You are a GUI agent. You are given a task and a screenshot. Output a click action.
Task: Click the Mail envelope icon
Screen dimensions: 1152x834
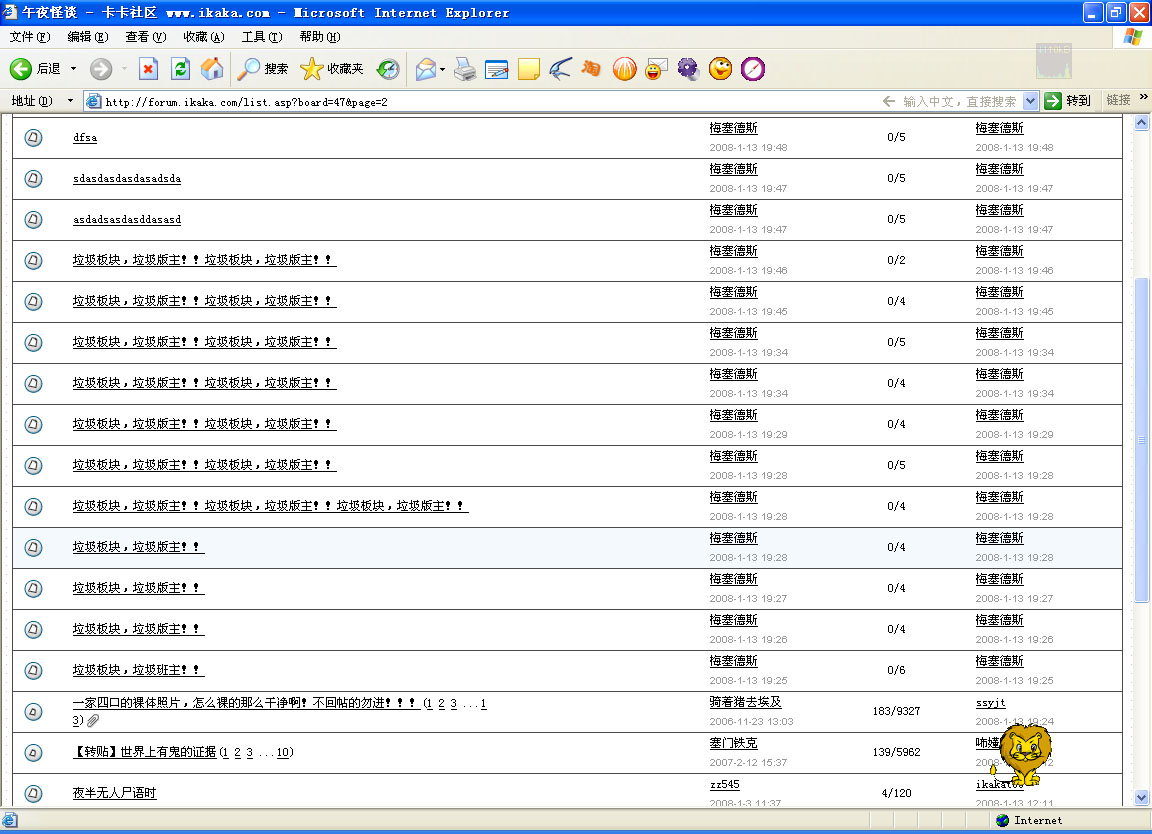425,69
